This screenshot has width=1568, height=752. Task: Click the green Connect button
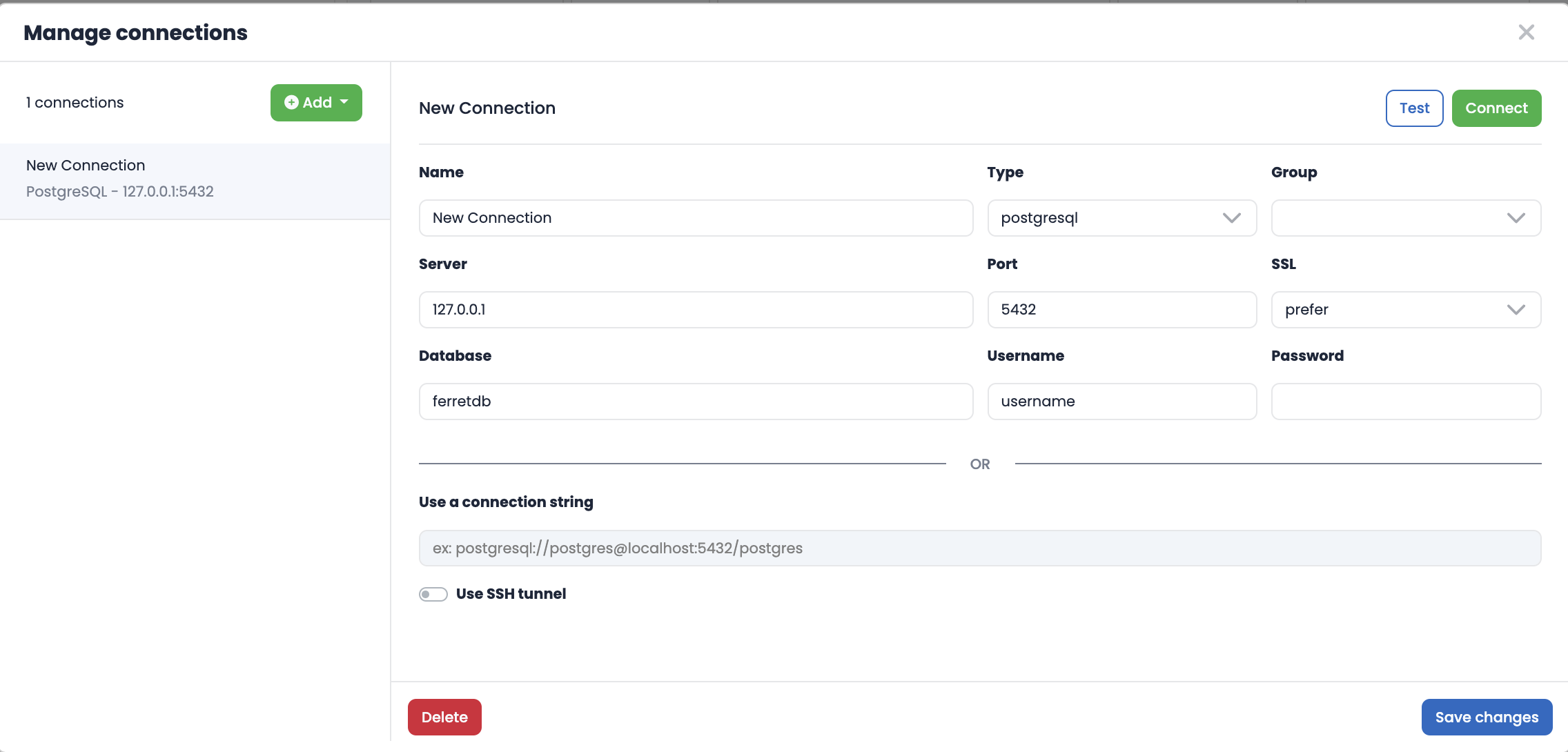[1496, 108]
